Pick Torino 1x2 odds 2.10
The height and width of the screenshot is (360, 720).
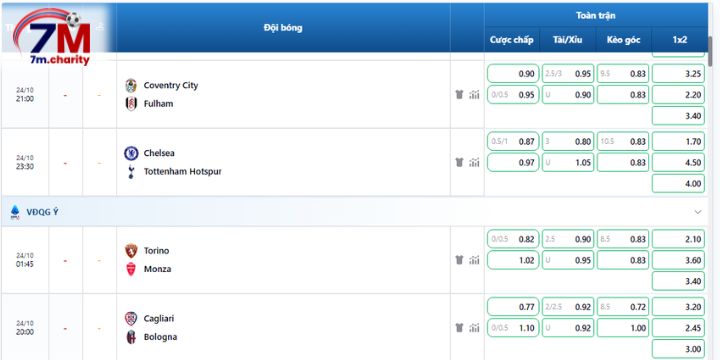(x=678, y=239)
